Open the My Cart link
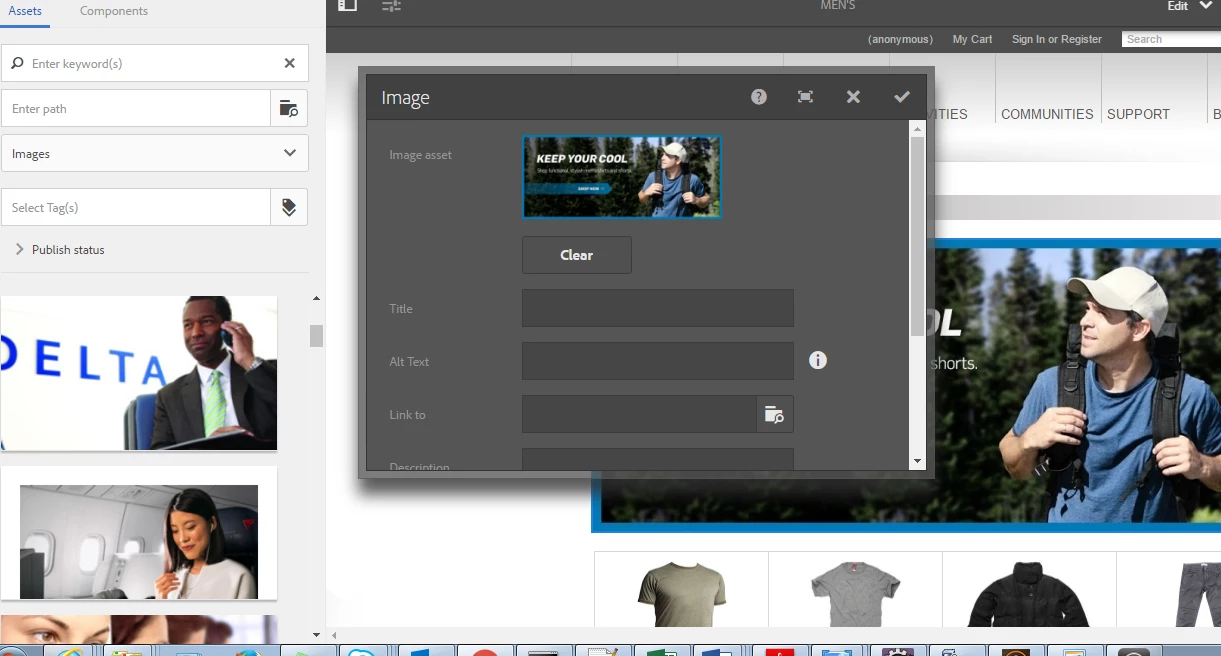 pyautogui.click(x=972, y=39)
